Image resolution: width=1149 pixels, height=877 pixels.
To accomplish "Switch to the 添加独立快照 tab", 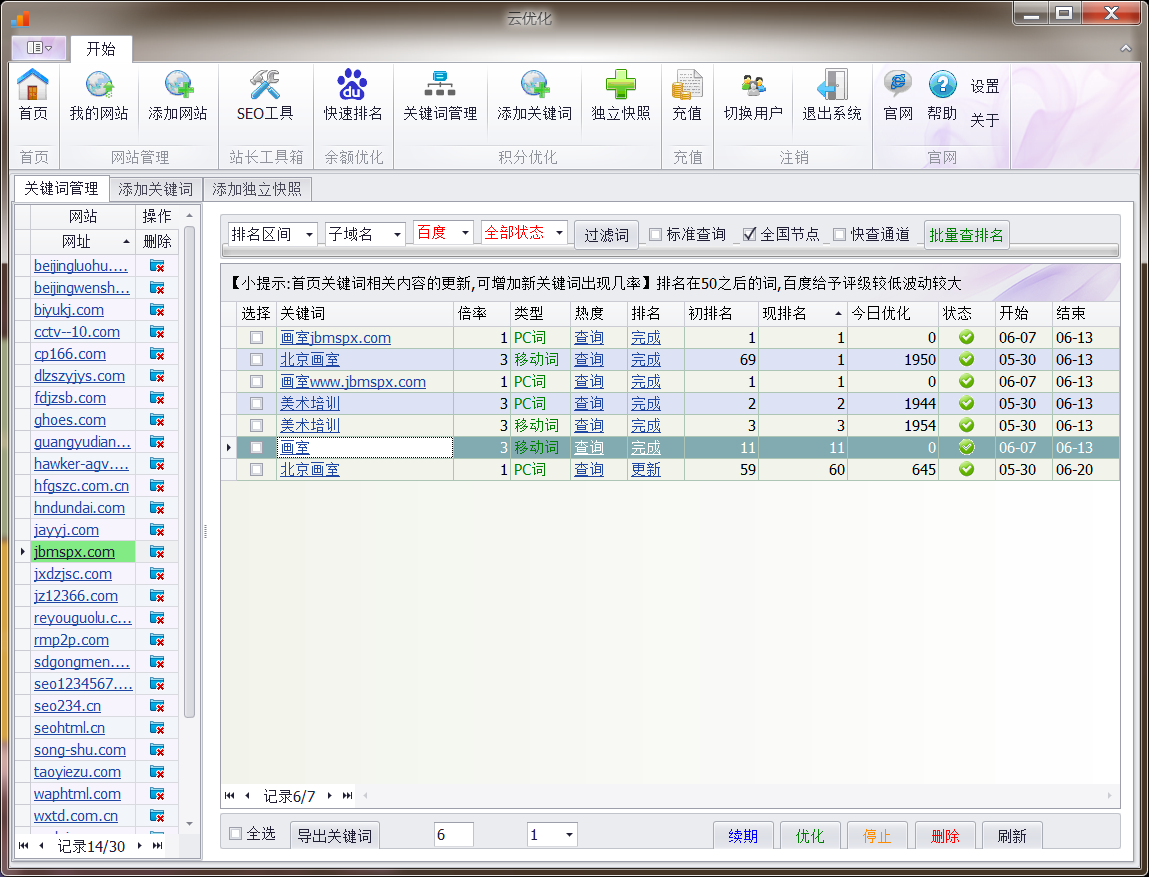I will coord(258,189).
